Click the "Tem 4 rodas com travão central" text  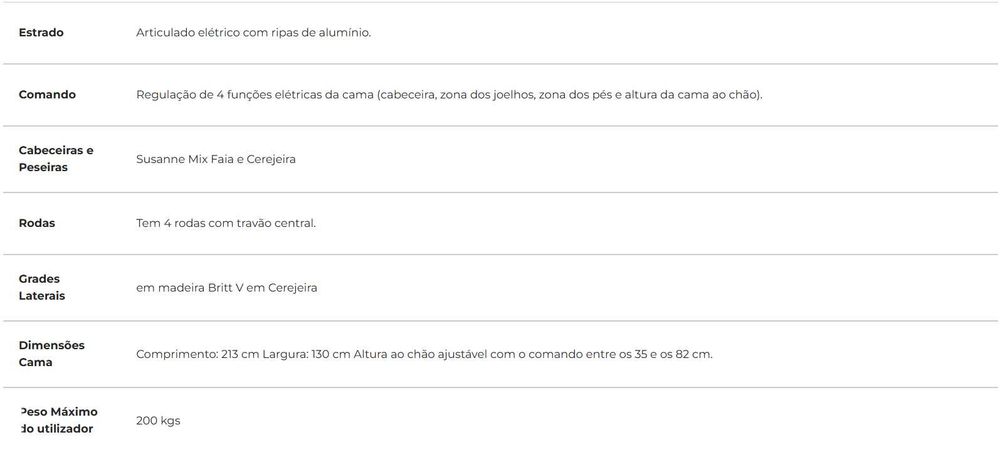point(226,223)
